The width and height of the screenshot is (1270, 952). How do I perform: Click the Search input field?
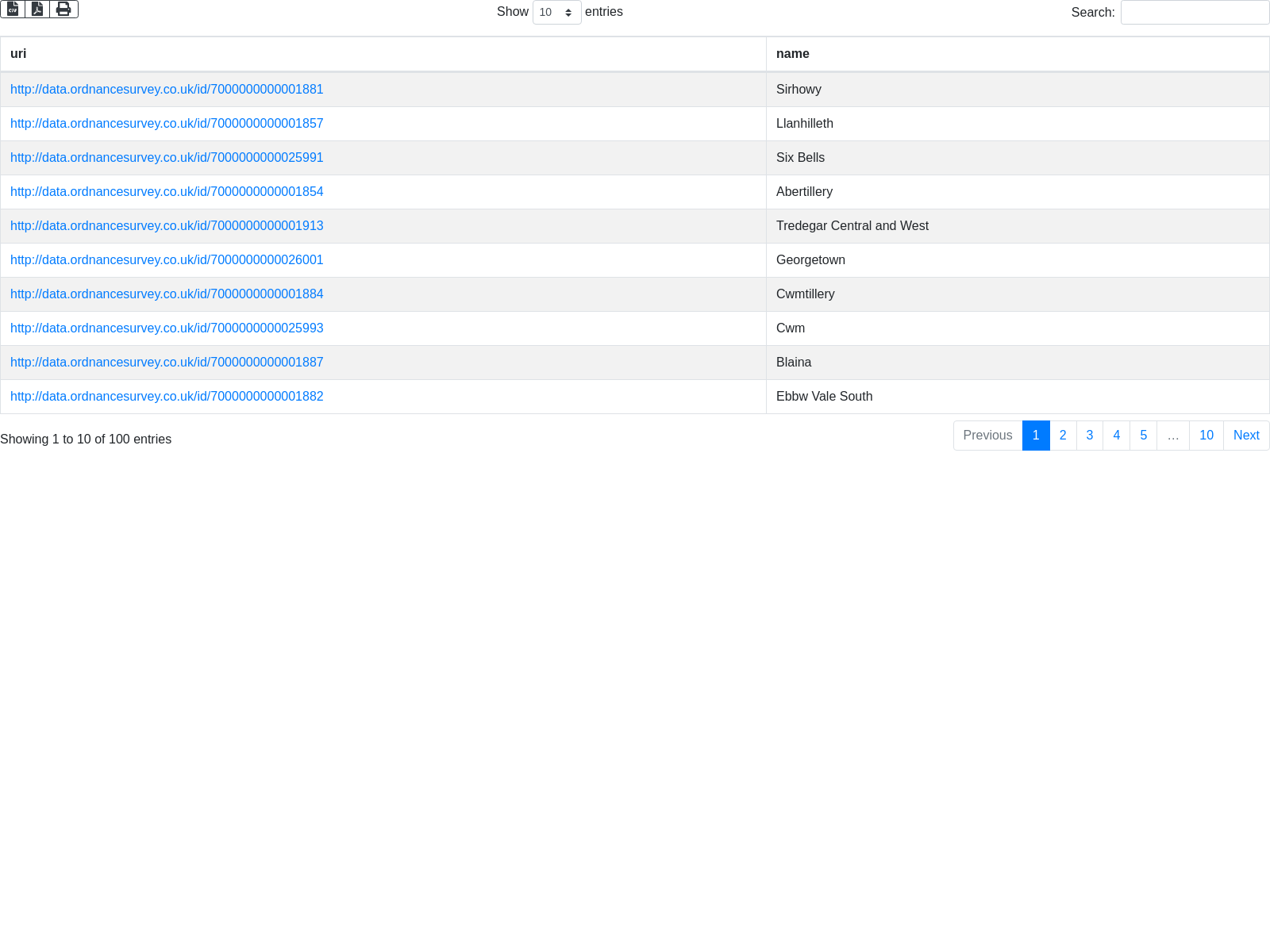click(x=1195, y=13)
